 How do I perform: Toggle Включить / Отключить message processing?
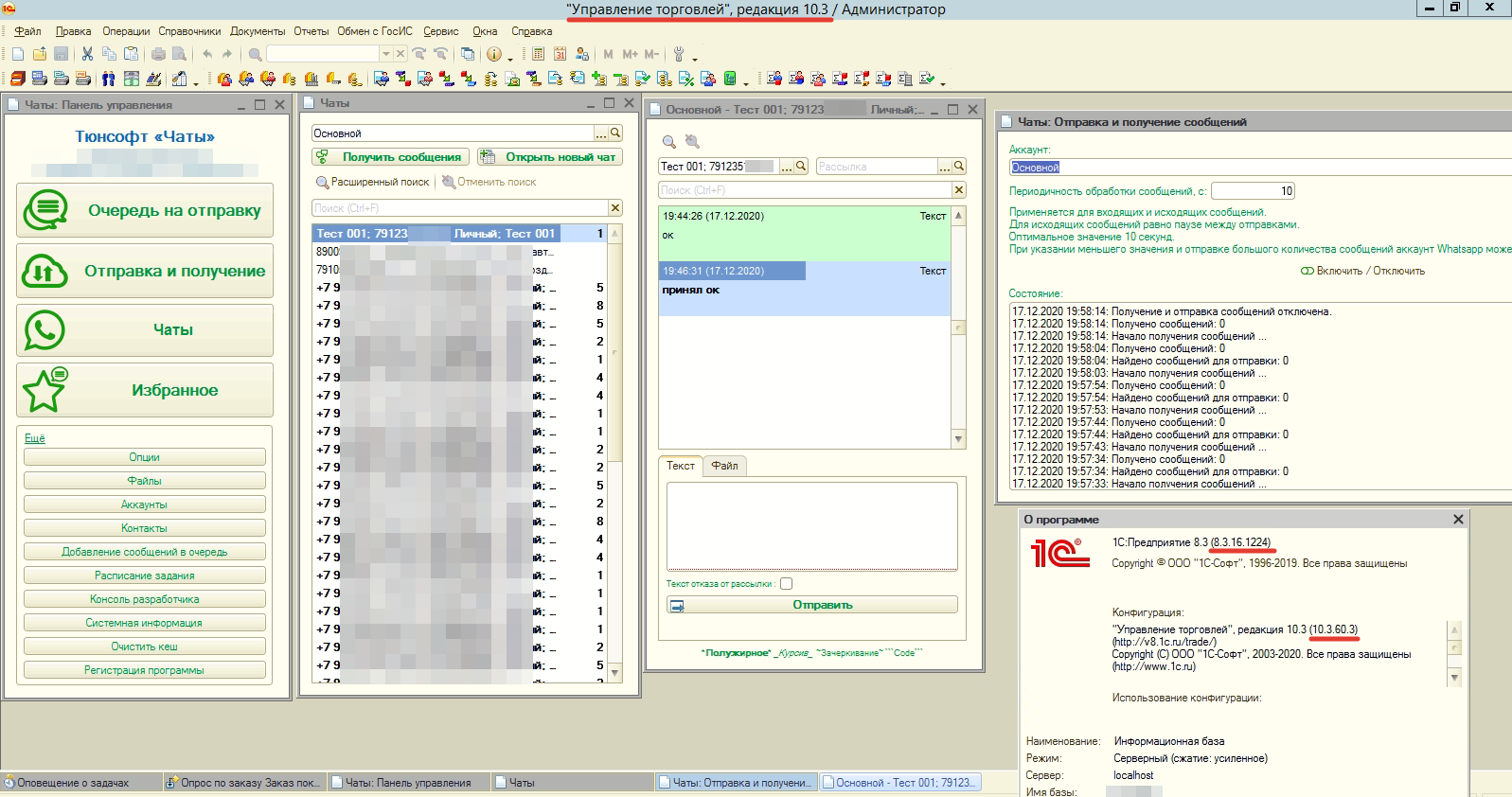click(1362, 271)
